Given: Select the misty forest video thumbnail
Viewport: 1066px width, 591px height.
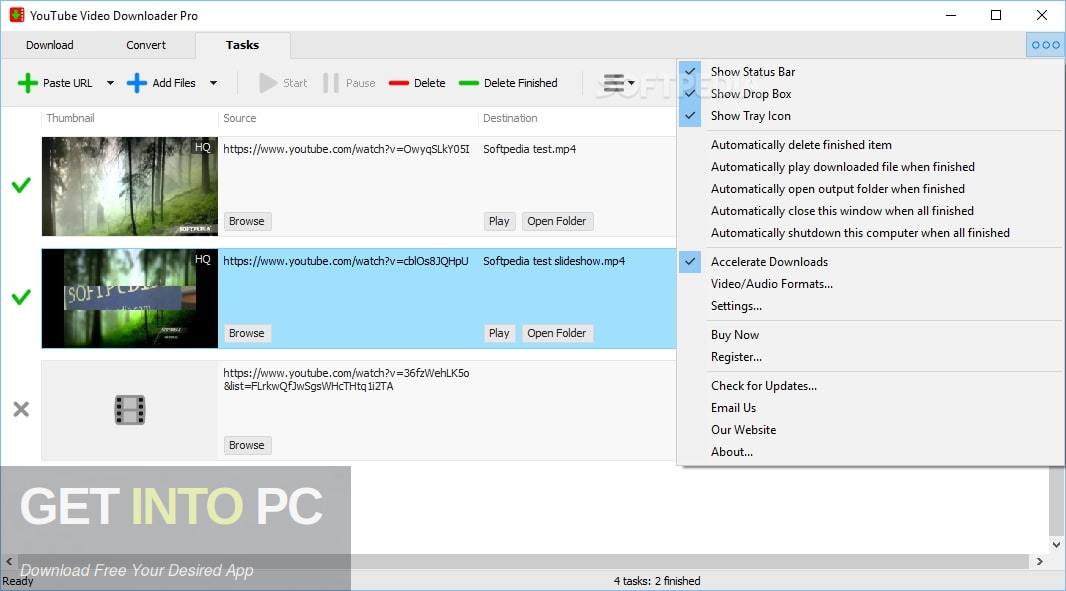Looking at the screenshot, I should [x=130, y=186].
